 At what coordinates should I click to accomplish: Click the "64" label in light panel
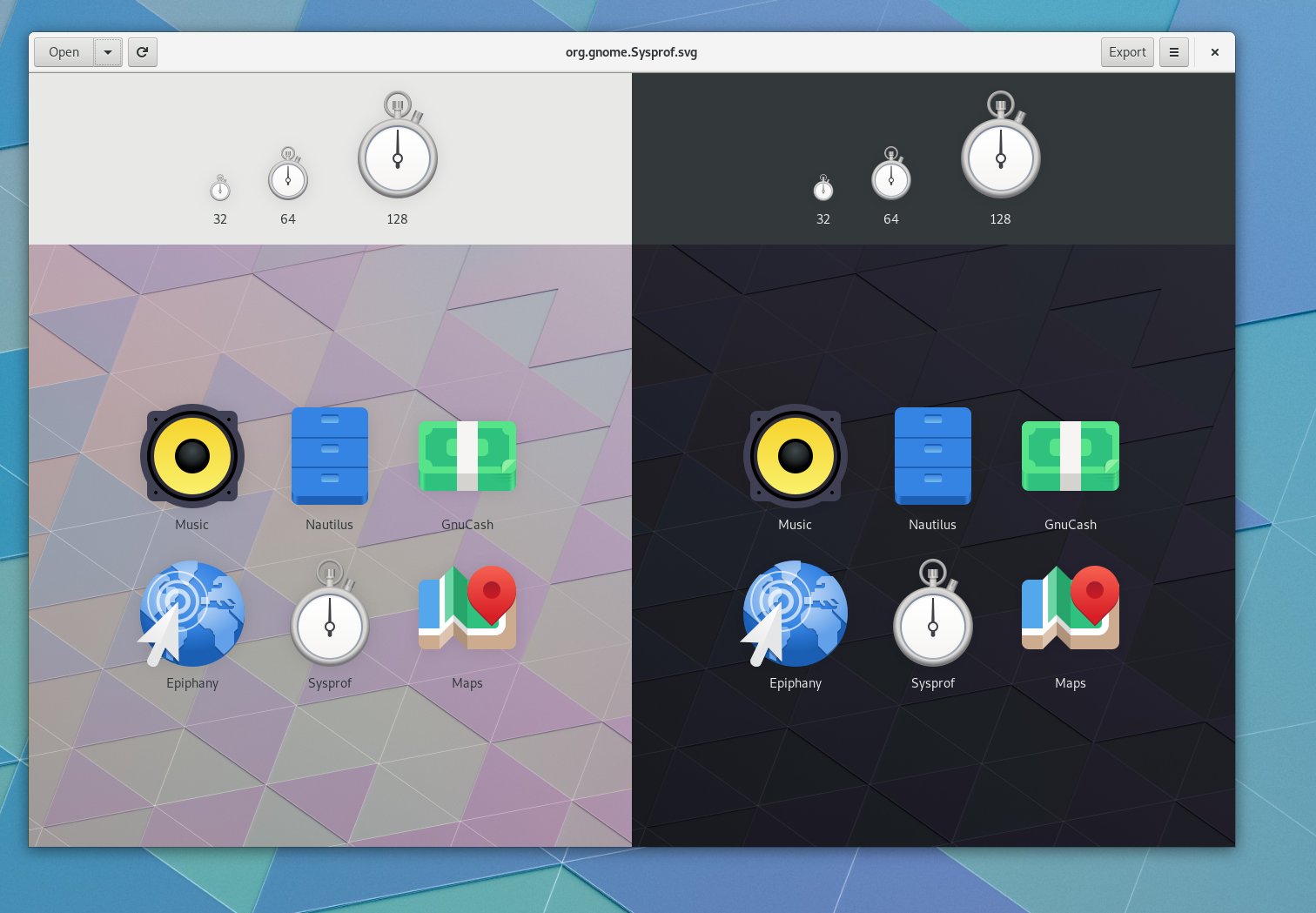[x=288, y=219]
